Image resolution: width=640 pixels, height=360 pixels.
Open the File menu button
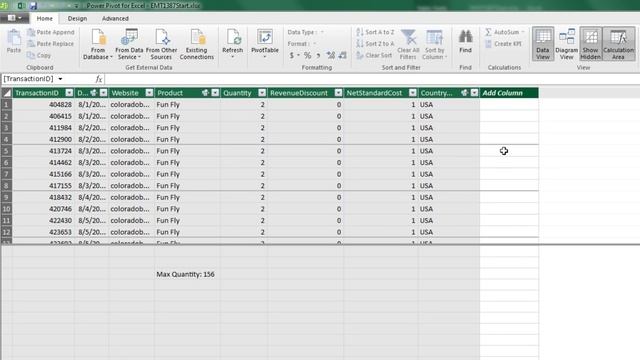pos(14,18)
